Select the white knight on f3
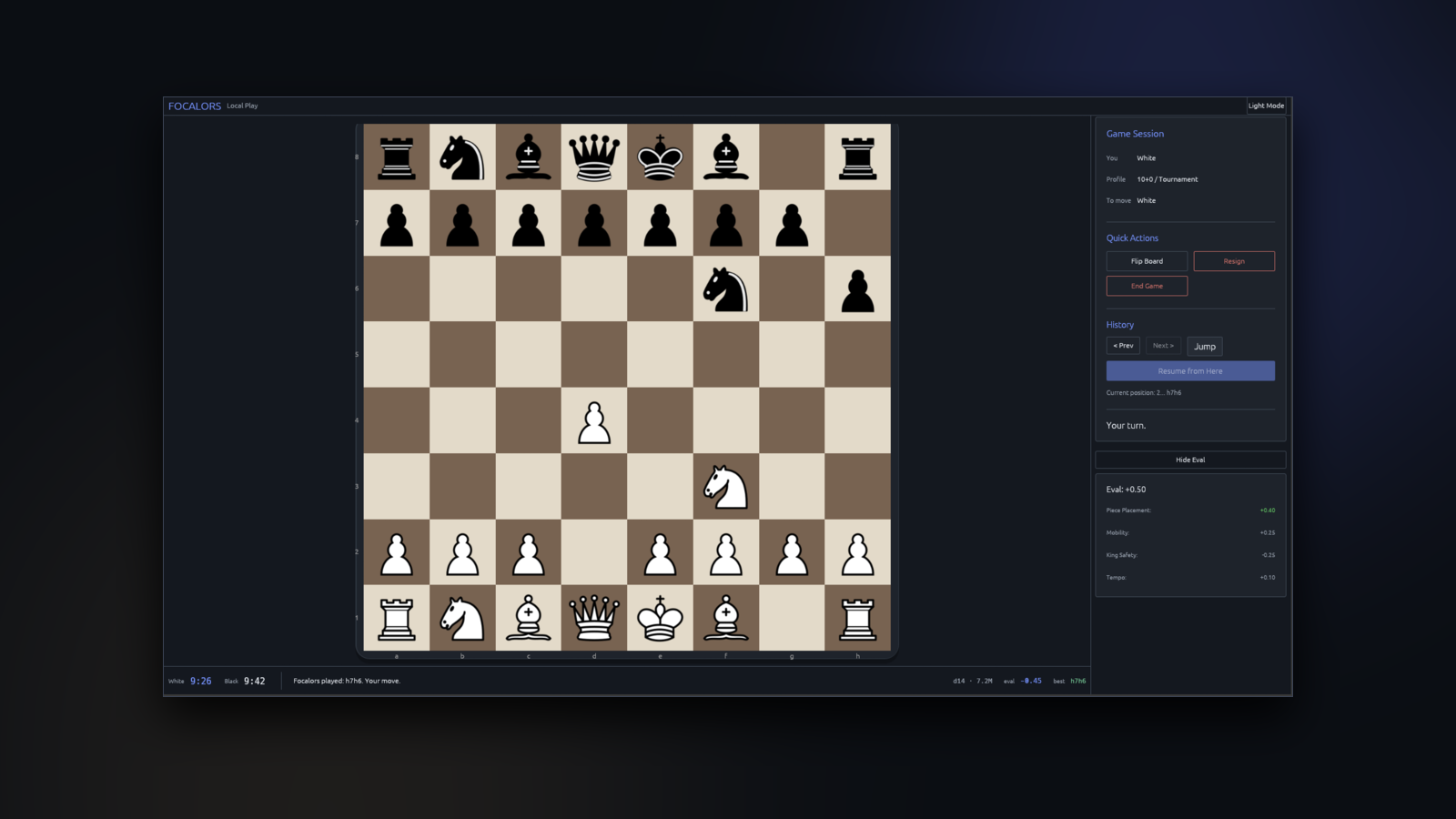This screenshot has height=819, width=1456. (x=725, y=486)
